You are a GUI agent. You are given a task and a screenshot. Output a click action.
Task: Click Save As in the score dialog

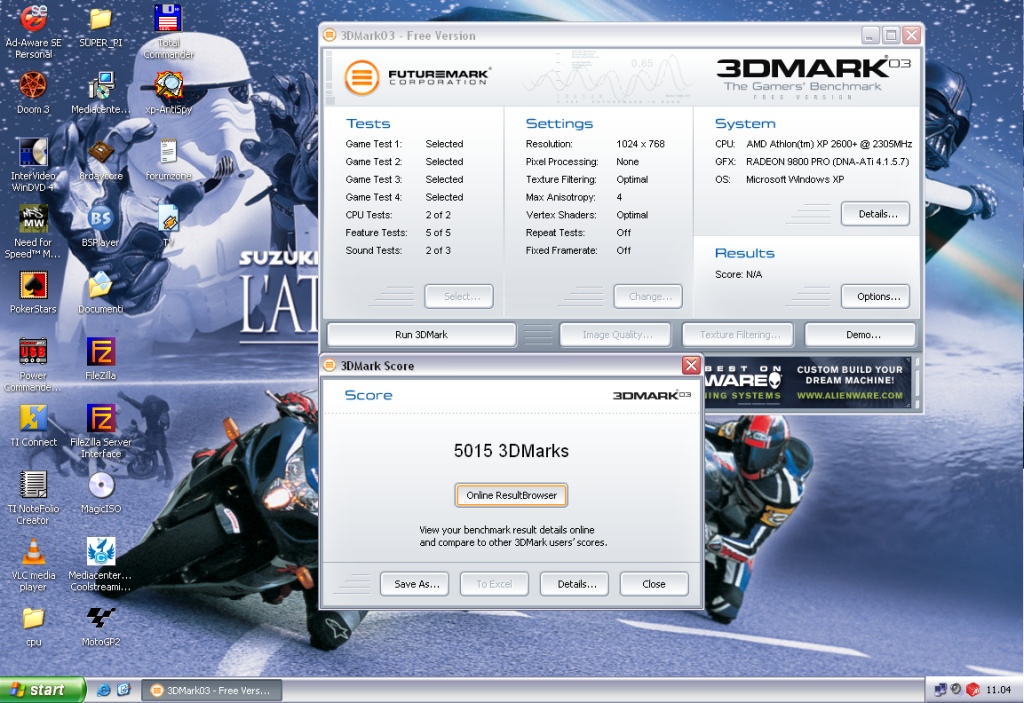[x=415, y=584]
